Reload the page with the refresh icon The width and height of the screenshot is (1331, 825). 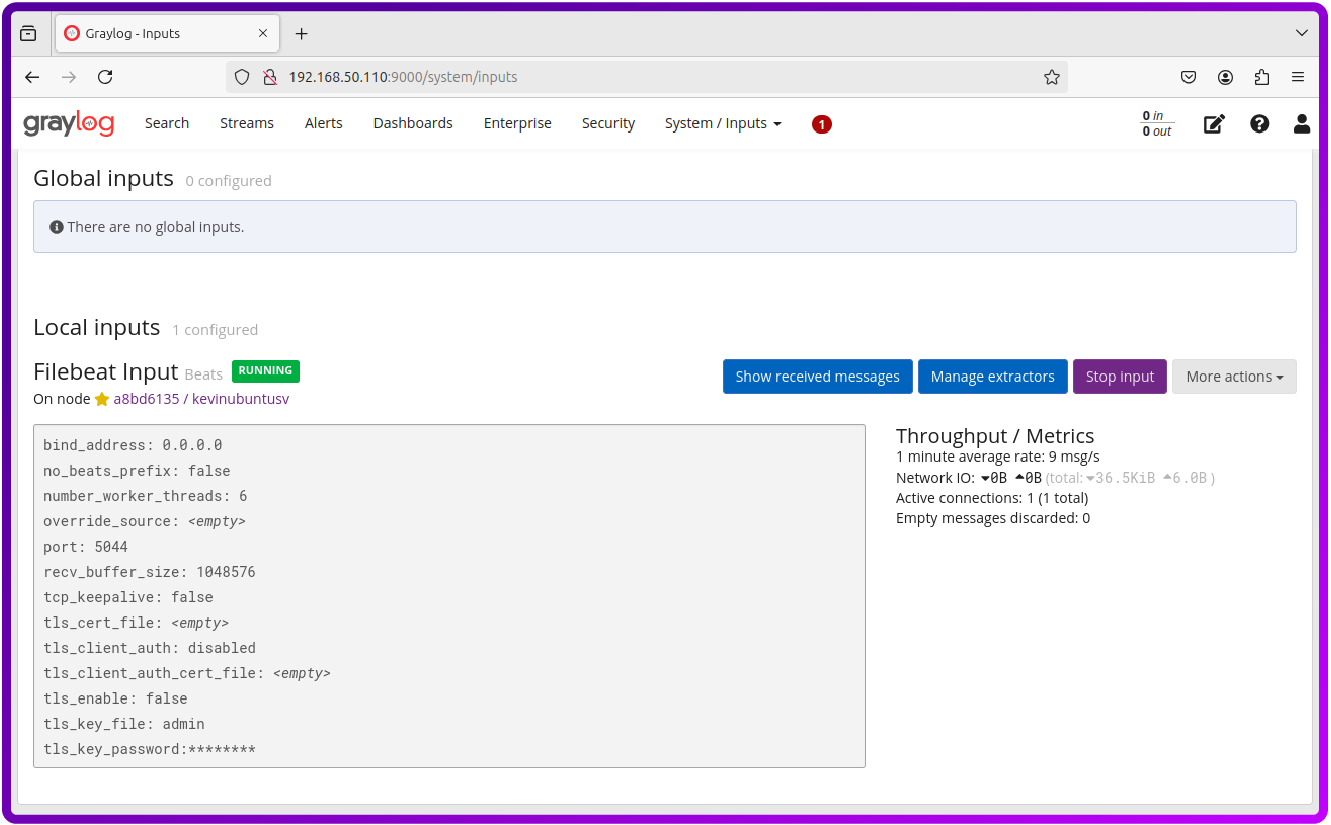pos(104,76)
